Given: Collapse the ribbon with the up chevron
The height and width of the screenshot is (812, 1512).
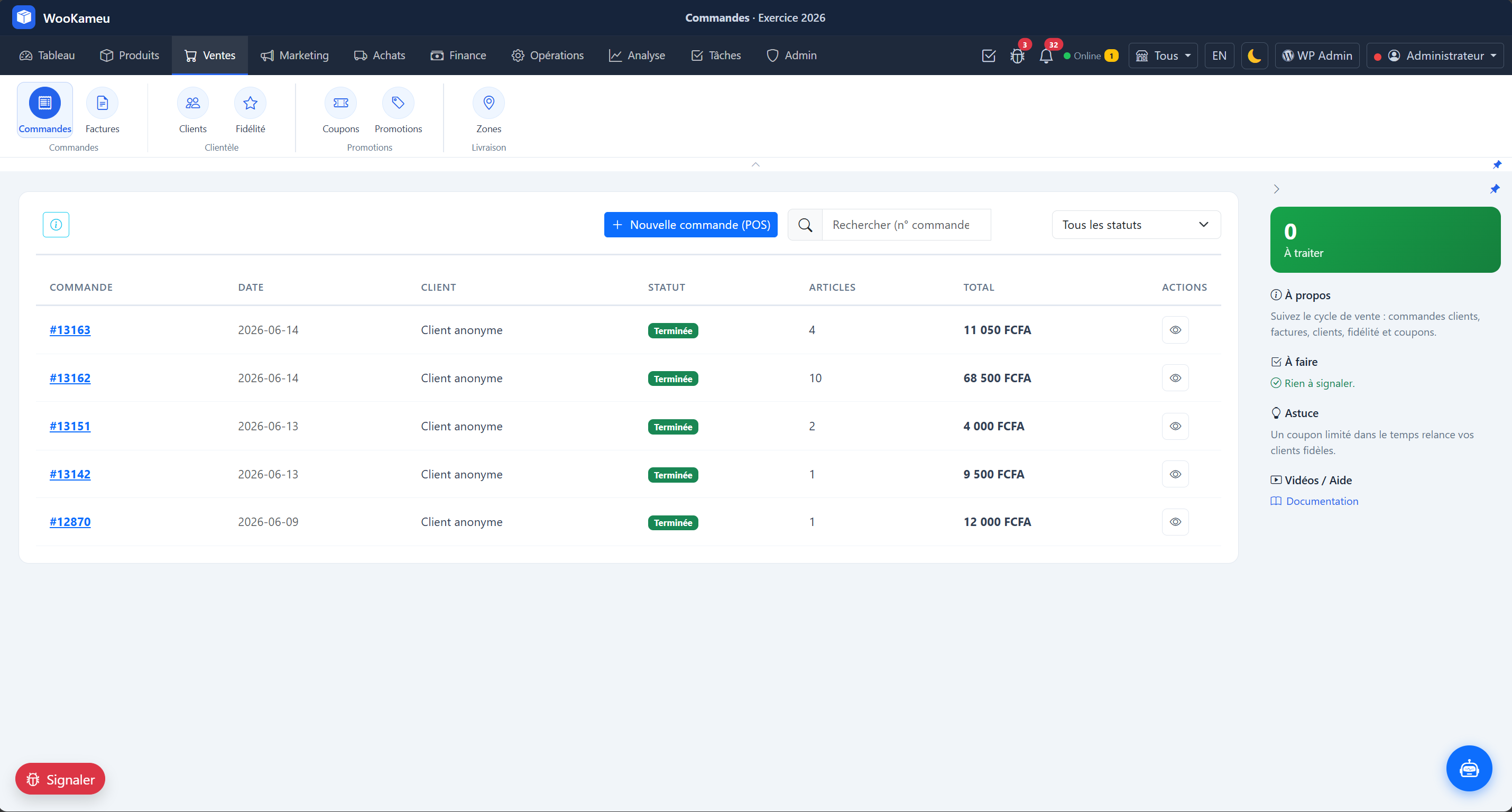Looking at the screenshot, I should 755,164.
